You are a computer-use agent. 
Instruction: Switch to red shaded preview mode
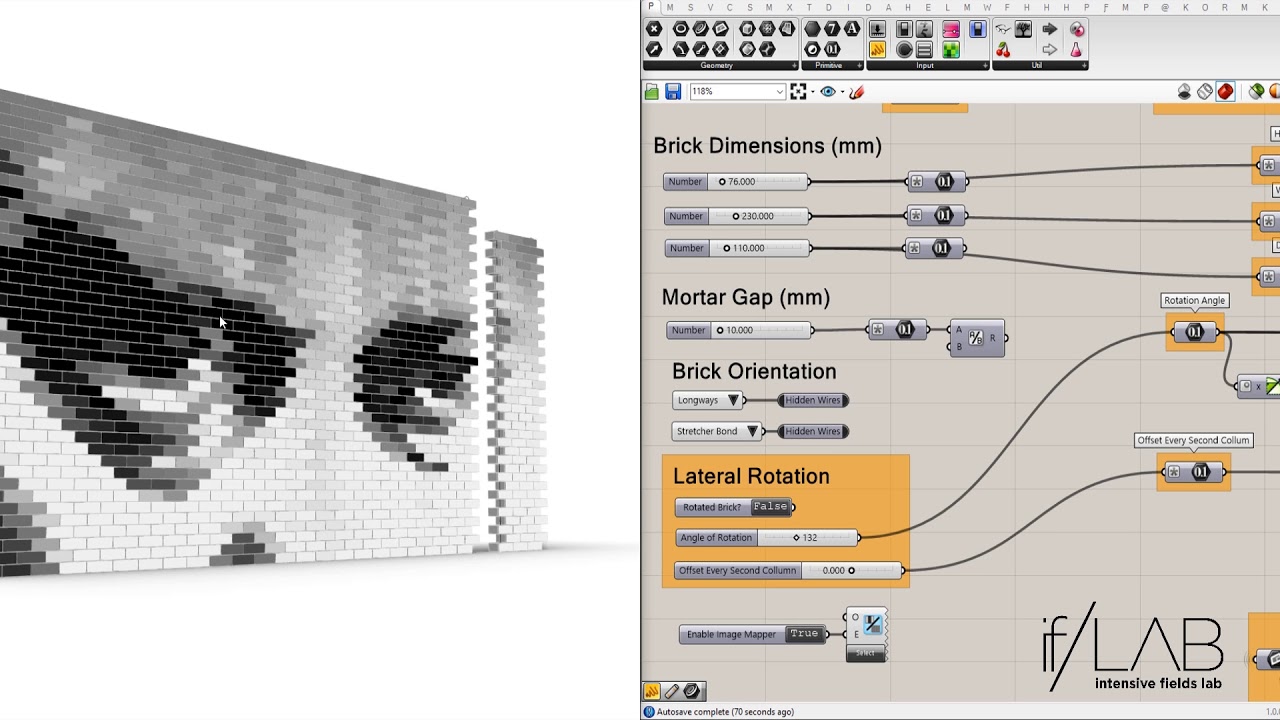[x=1225, y=92]
